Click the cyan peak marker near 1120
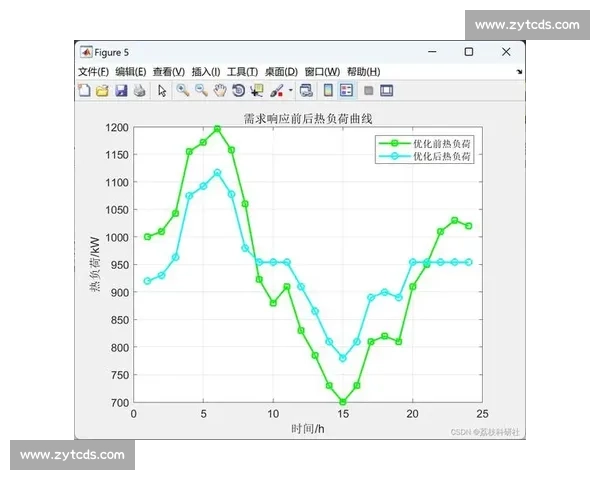Screen dimensions: 600x480 217,173
